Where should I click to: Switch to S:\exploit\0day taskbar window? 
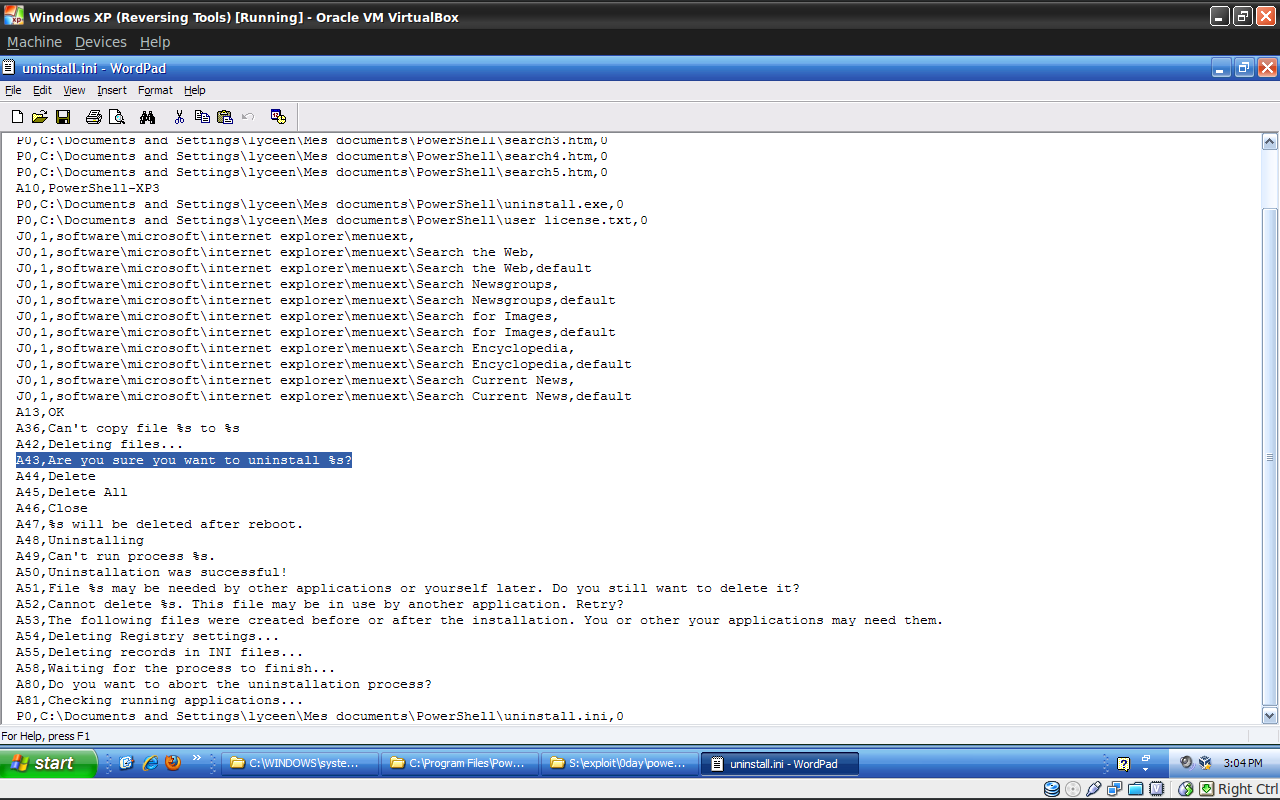(x=620, y=763)
